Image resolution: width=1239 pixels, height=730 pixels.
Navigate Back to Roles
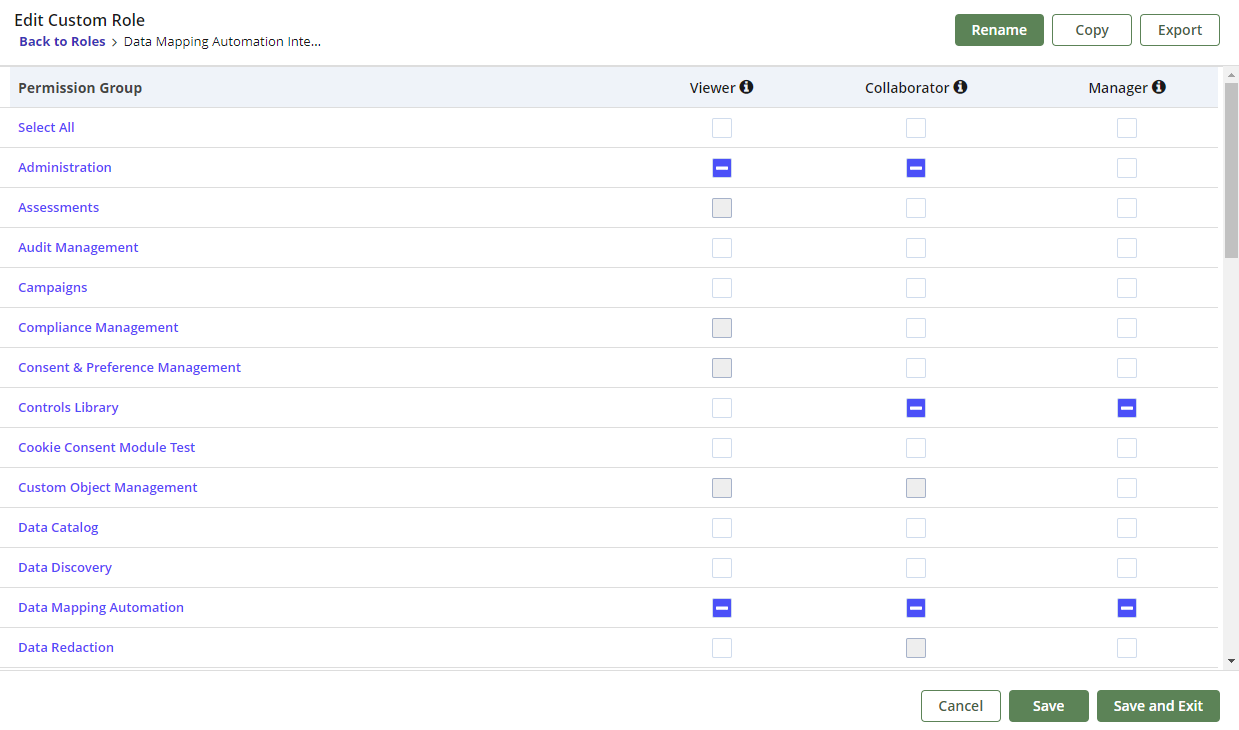[62, 41]
